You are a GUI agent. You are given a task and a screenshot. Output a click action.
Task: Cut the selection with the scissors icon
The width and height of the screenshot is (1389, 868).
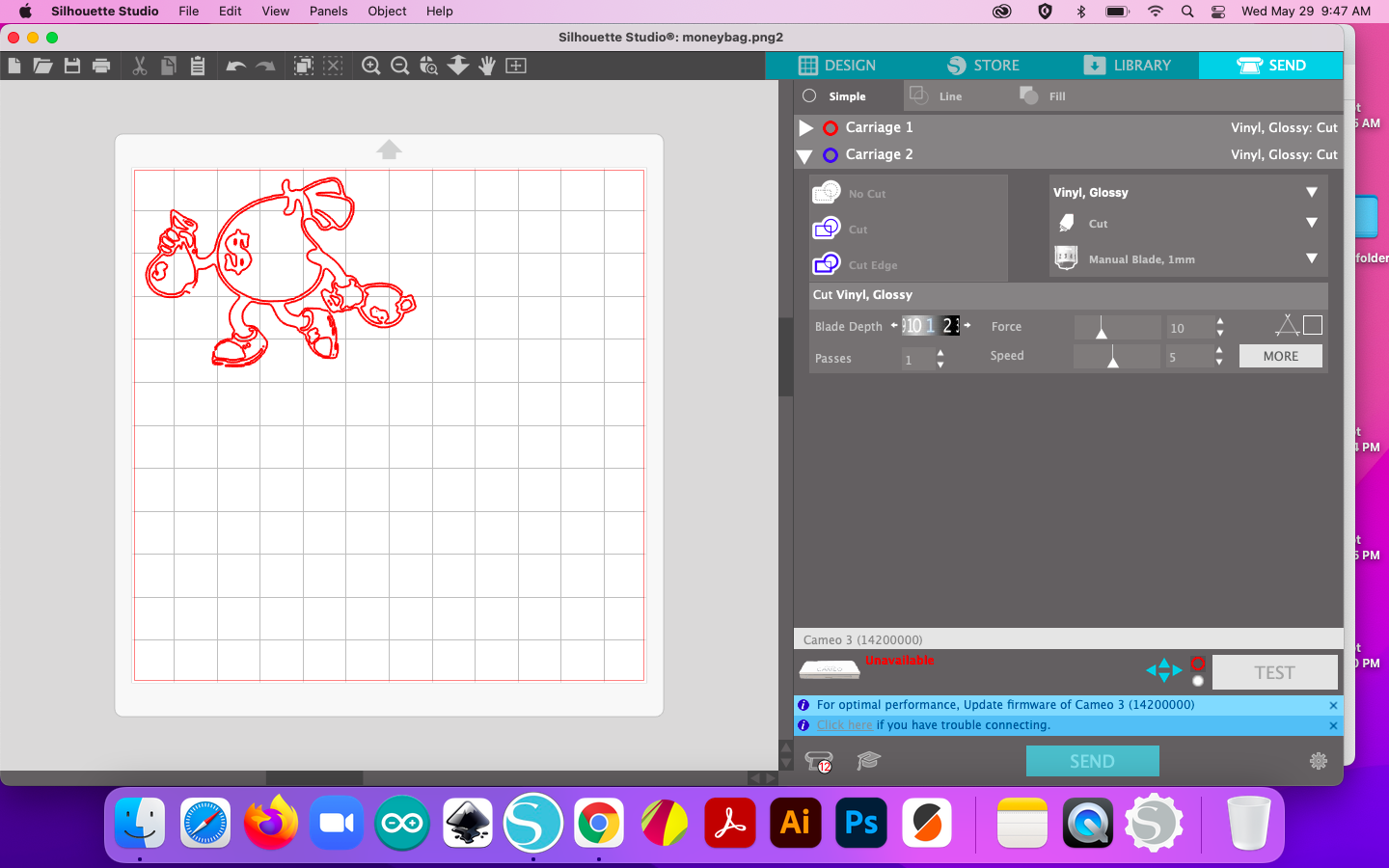click(140, 66)
